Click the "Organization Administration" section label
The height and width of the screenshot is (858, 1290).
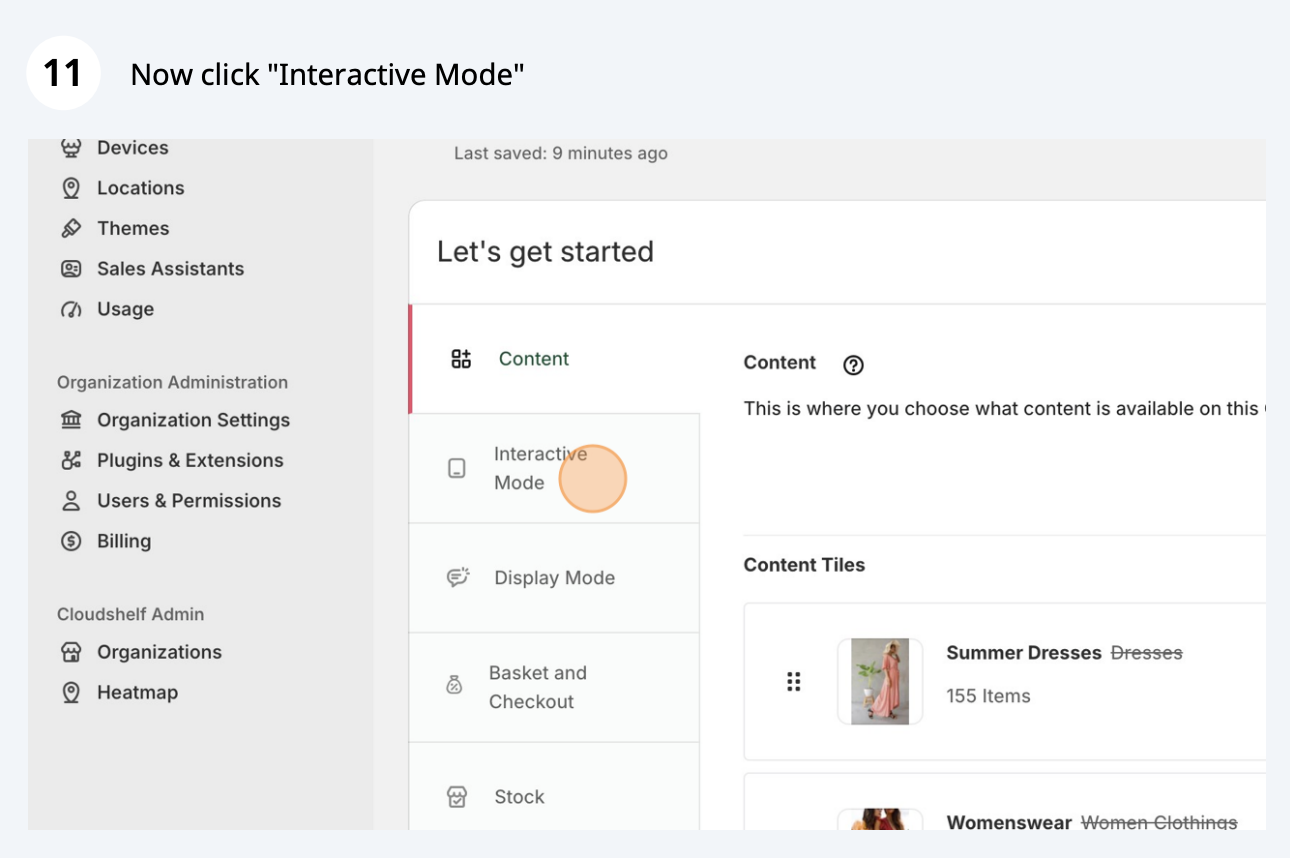pos(172,382)
